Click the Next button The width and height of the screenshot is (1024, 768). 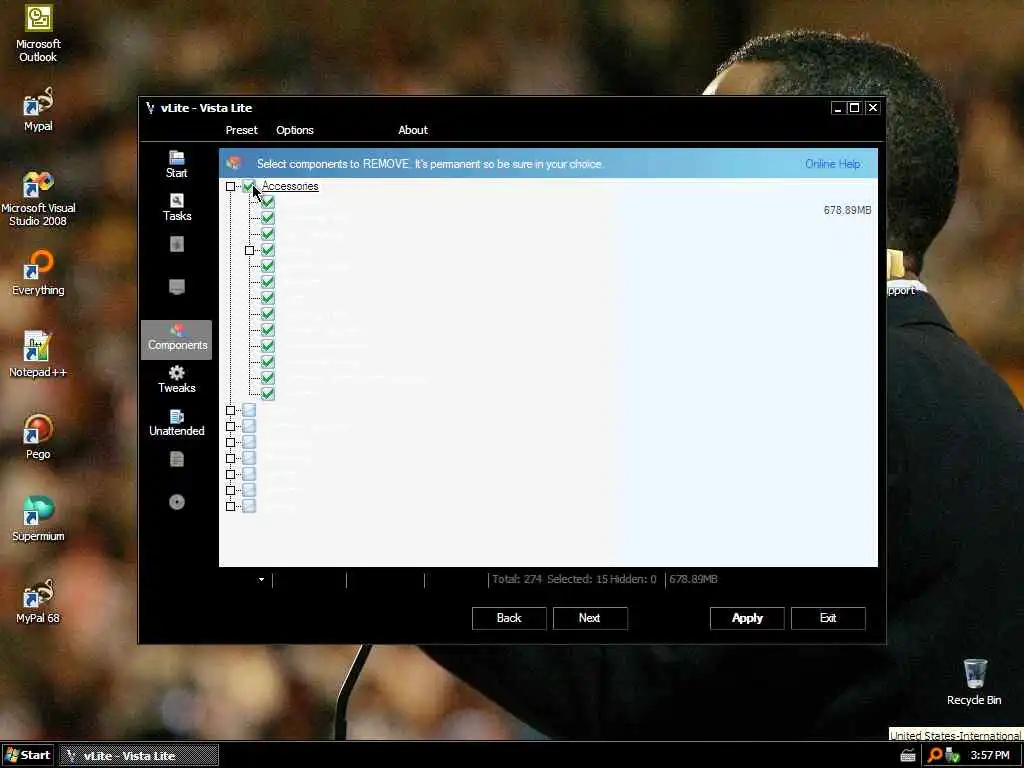tap(590, 618)
